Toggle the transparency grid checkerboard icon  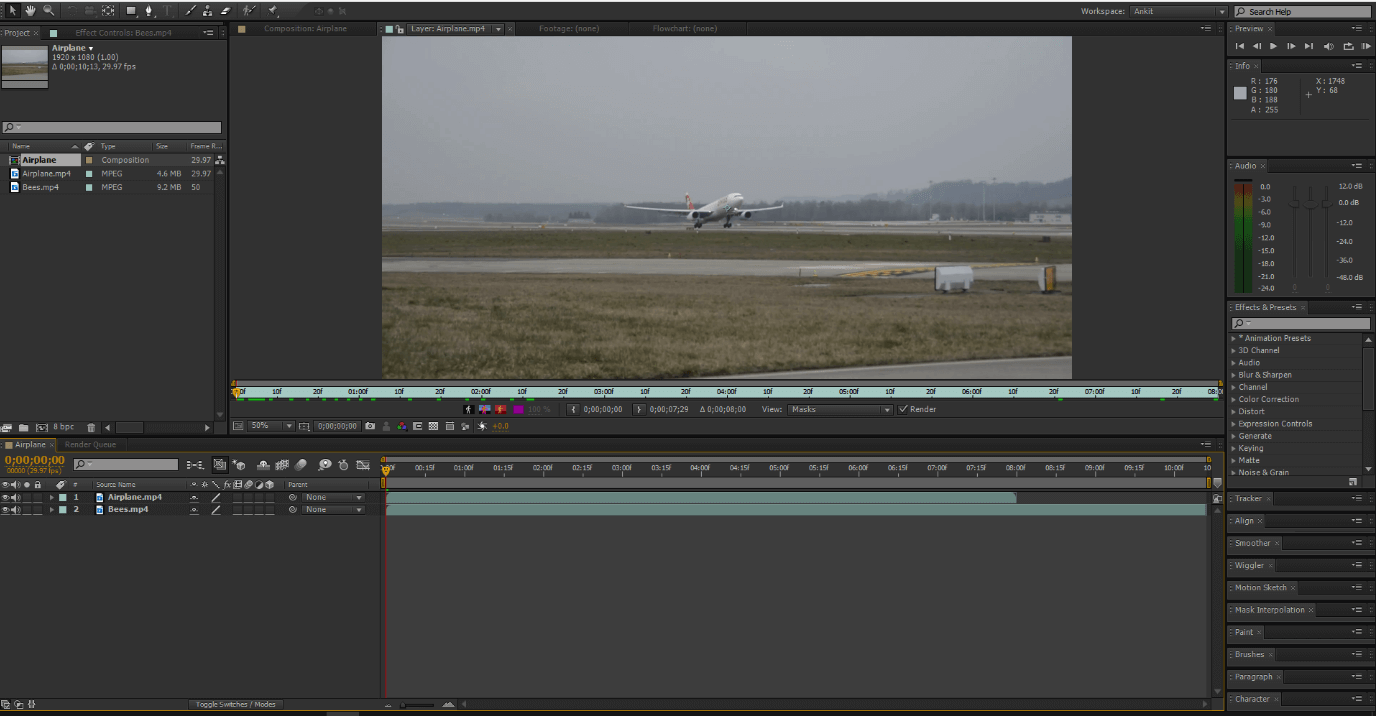tap(433, 426)
